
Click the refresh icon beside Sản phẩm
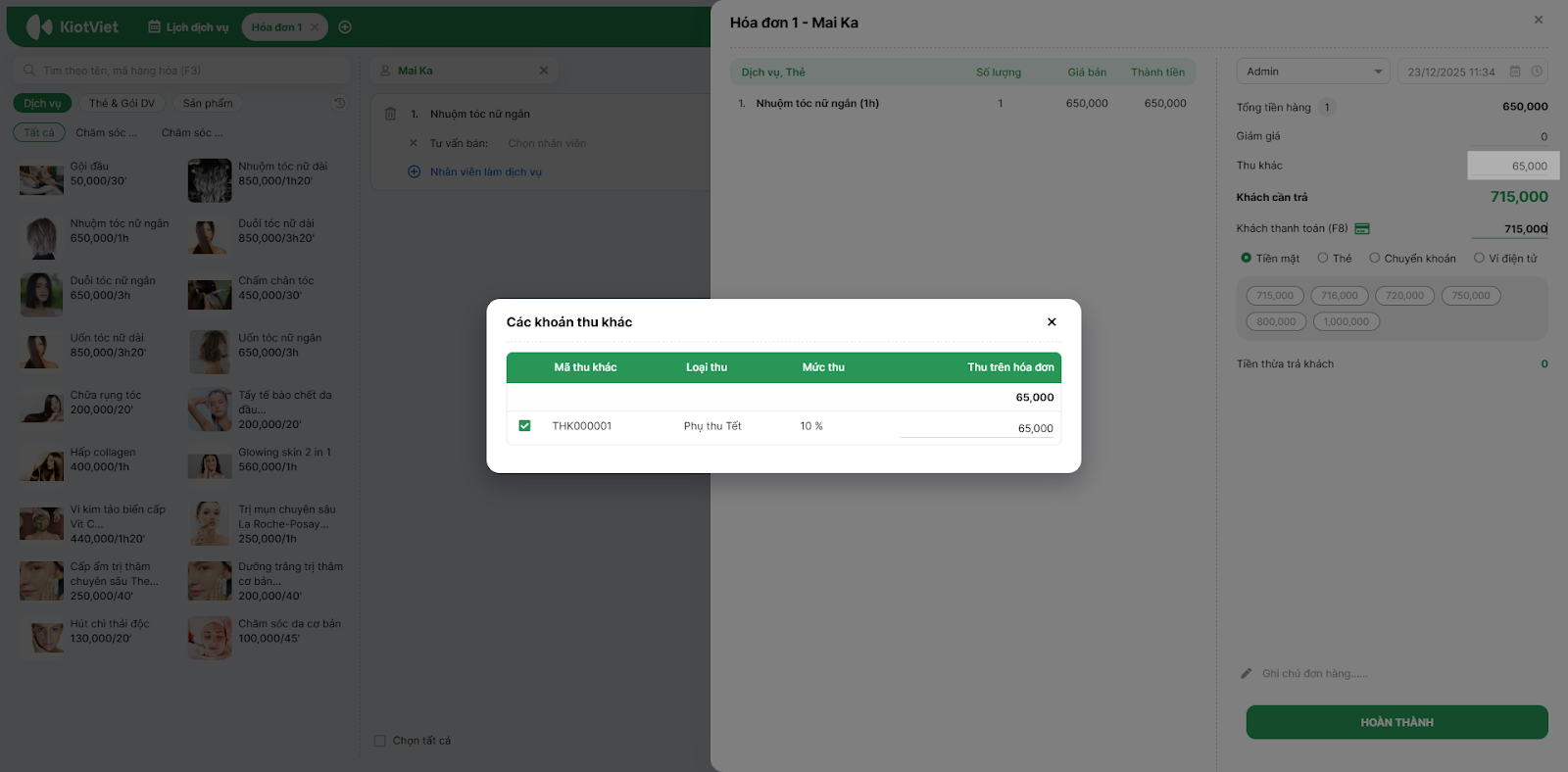[x=339, y=103]
